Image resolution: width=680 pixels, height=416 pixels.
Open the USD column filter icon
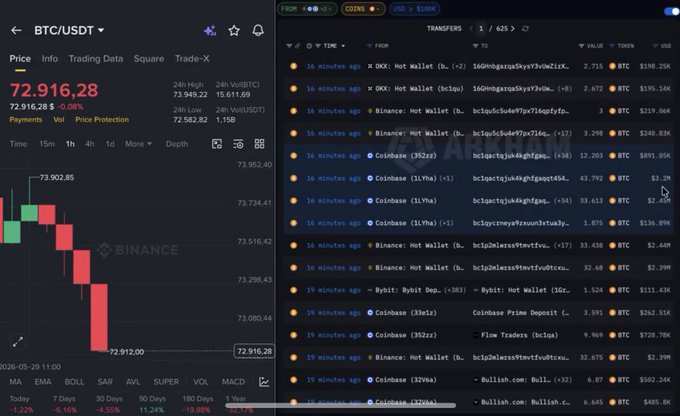point(655,46)
